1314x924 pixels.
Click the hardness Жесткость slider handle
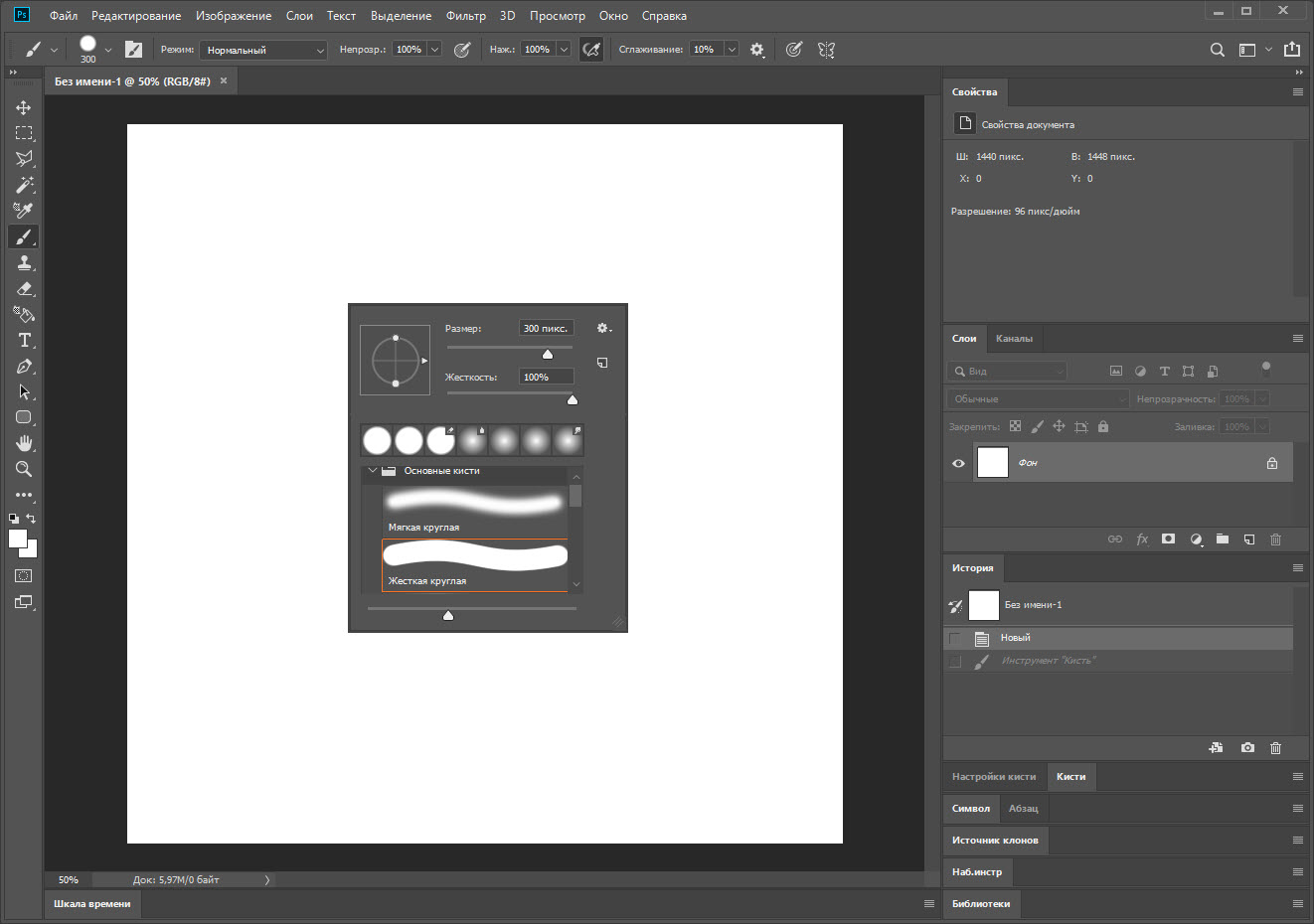(573, 399)
